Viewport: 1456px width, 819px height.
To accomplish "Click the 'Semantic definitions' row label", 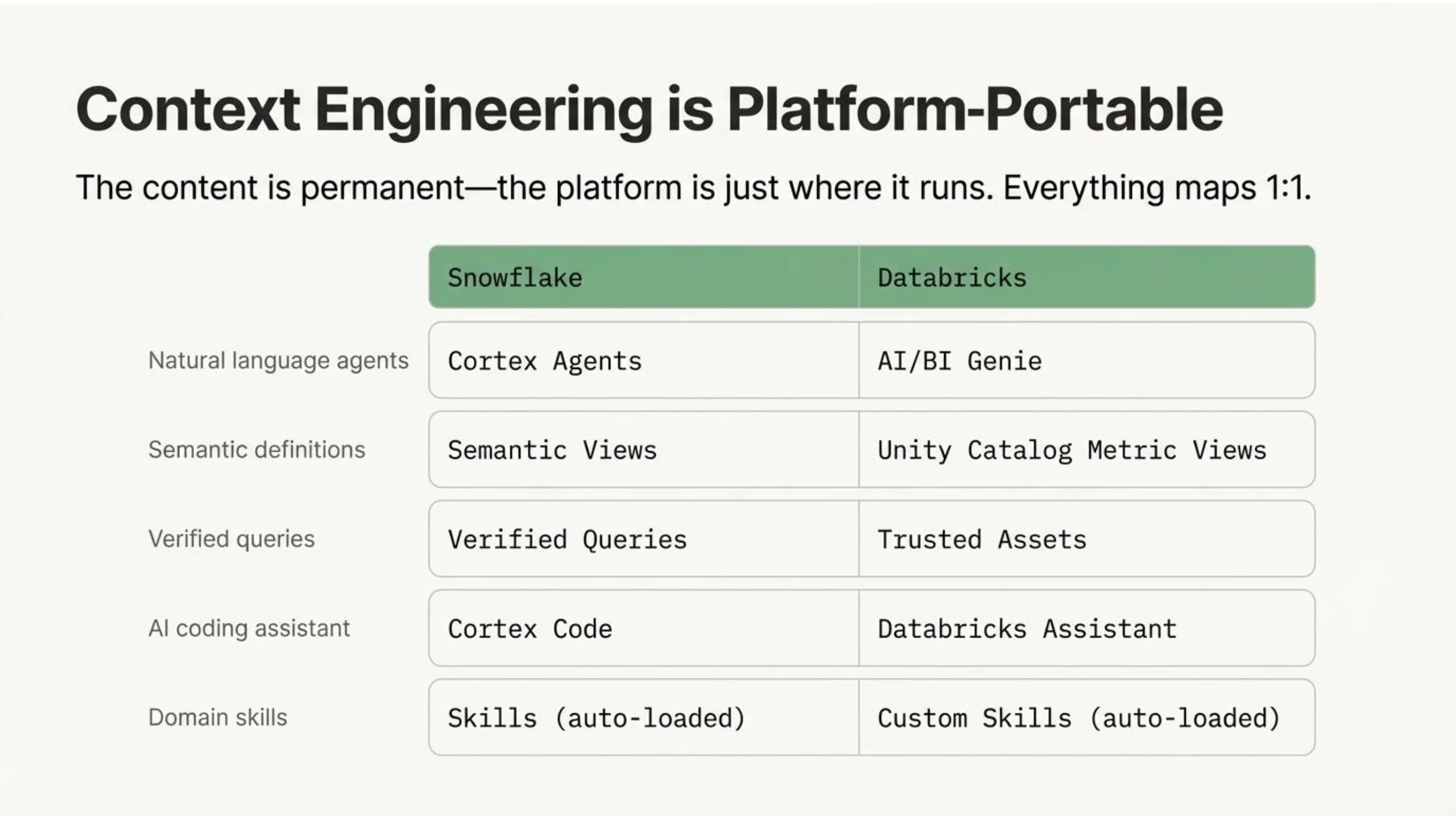I will [257, 450].
